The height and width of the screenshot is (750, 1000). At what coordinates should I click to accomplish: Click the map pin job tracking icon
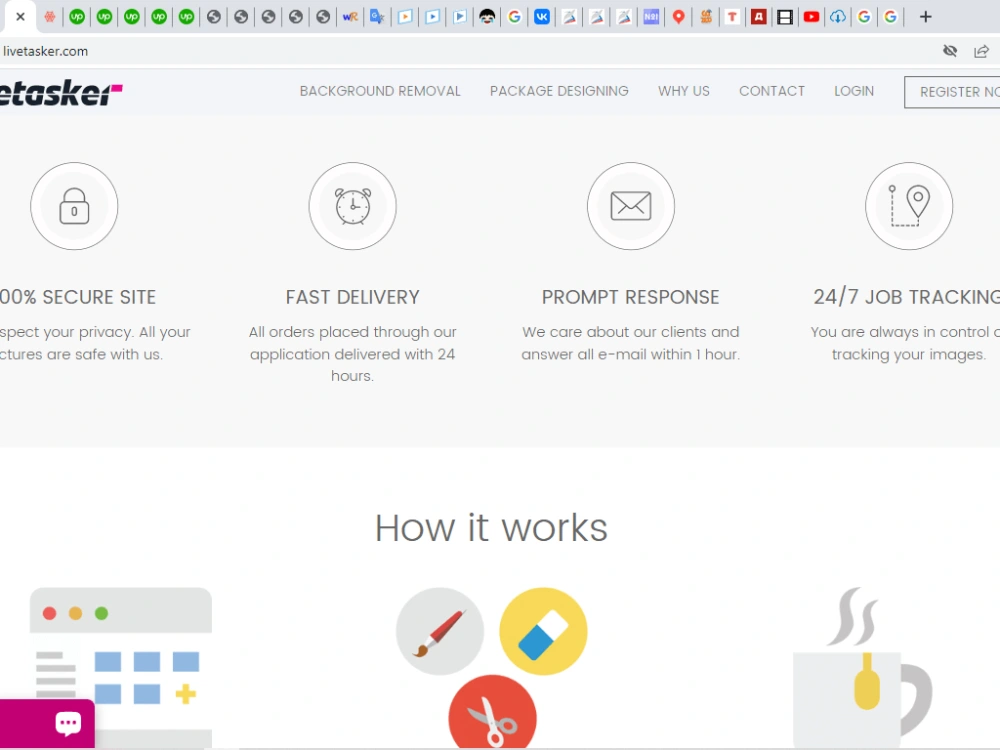909,206
